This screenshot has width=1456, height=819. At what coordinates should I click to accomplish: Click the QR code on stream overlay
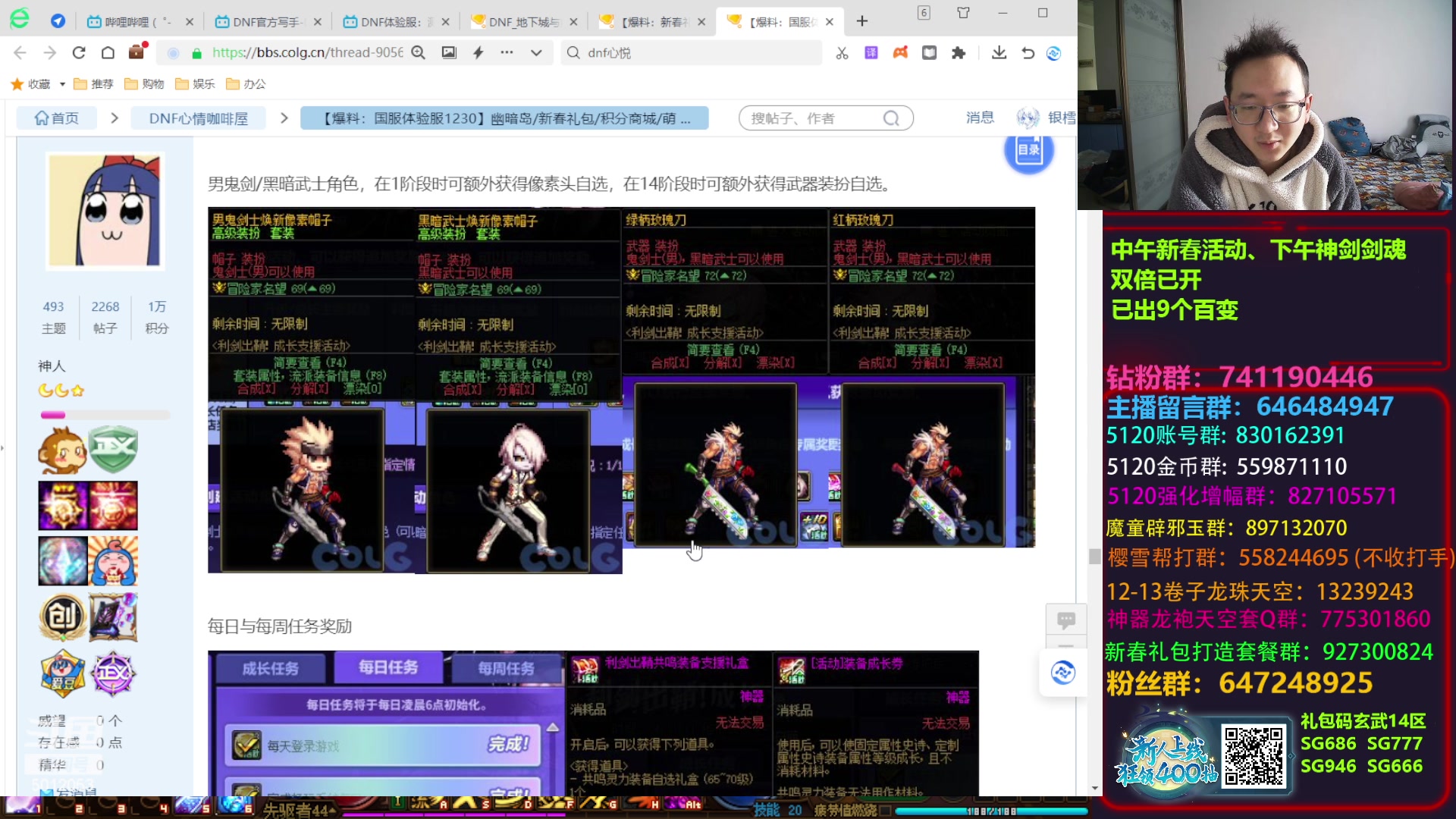(1254, 756)
